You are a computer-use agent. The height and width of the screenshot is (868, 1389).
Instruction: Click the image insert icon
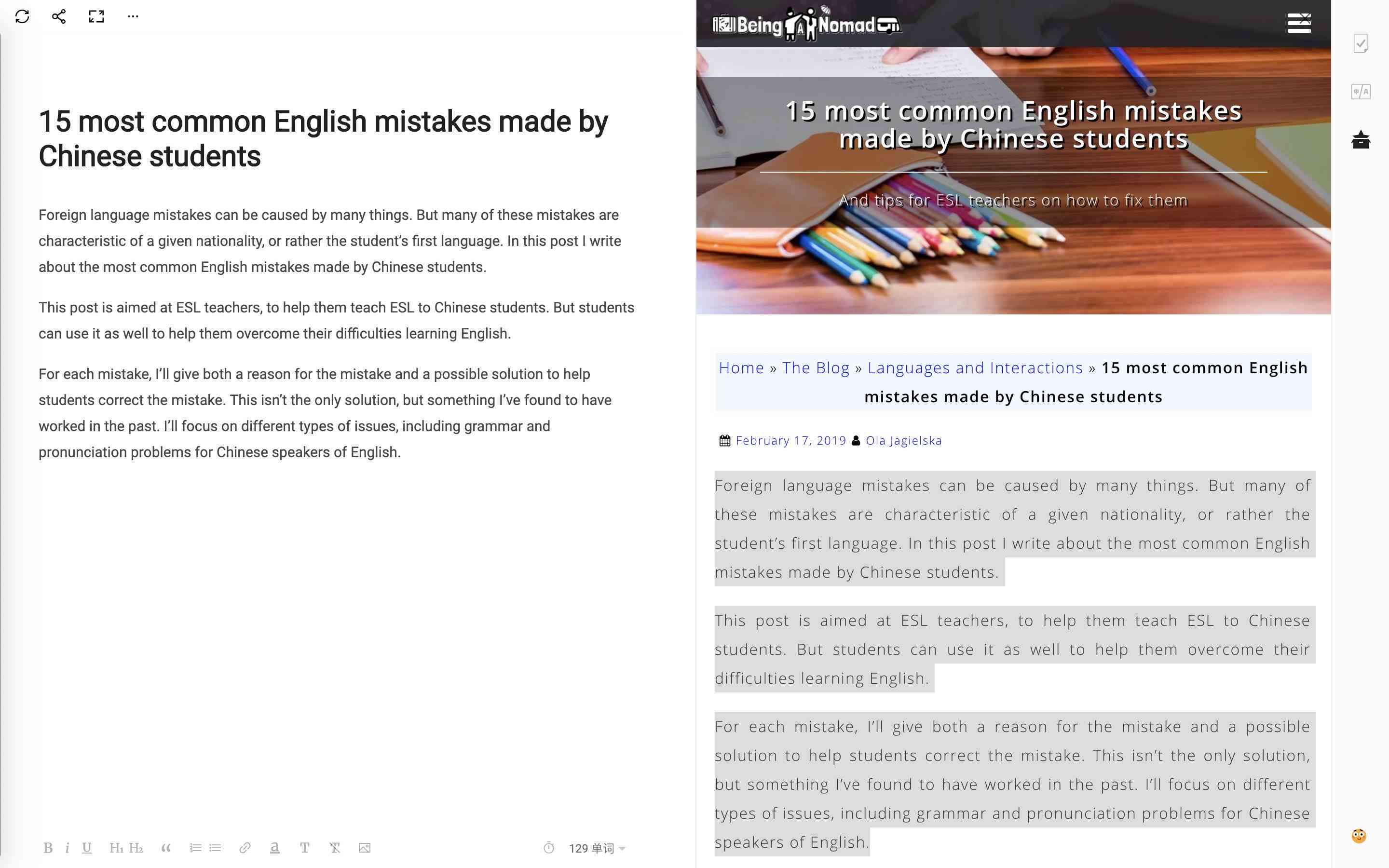364,848
